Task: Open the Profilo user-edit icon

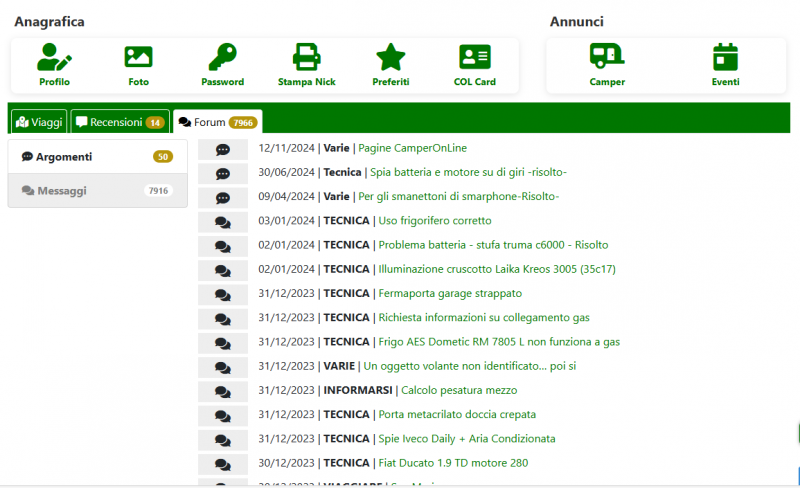Action: click(x=55, y=57)
